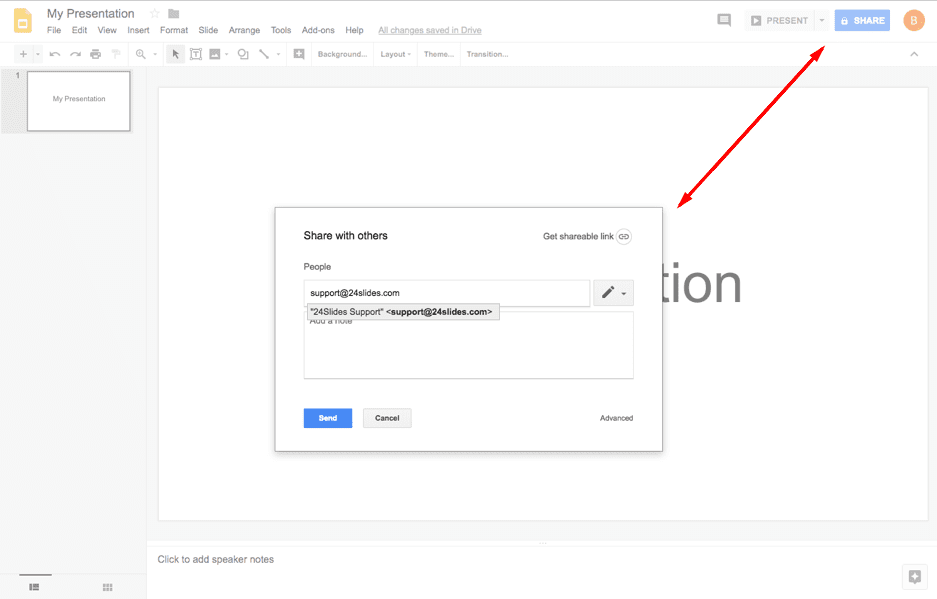Select the paint format icon
Screen dimensions: 937x599
pyautogui.click(x=116, y=54)
